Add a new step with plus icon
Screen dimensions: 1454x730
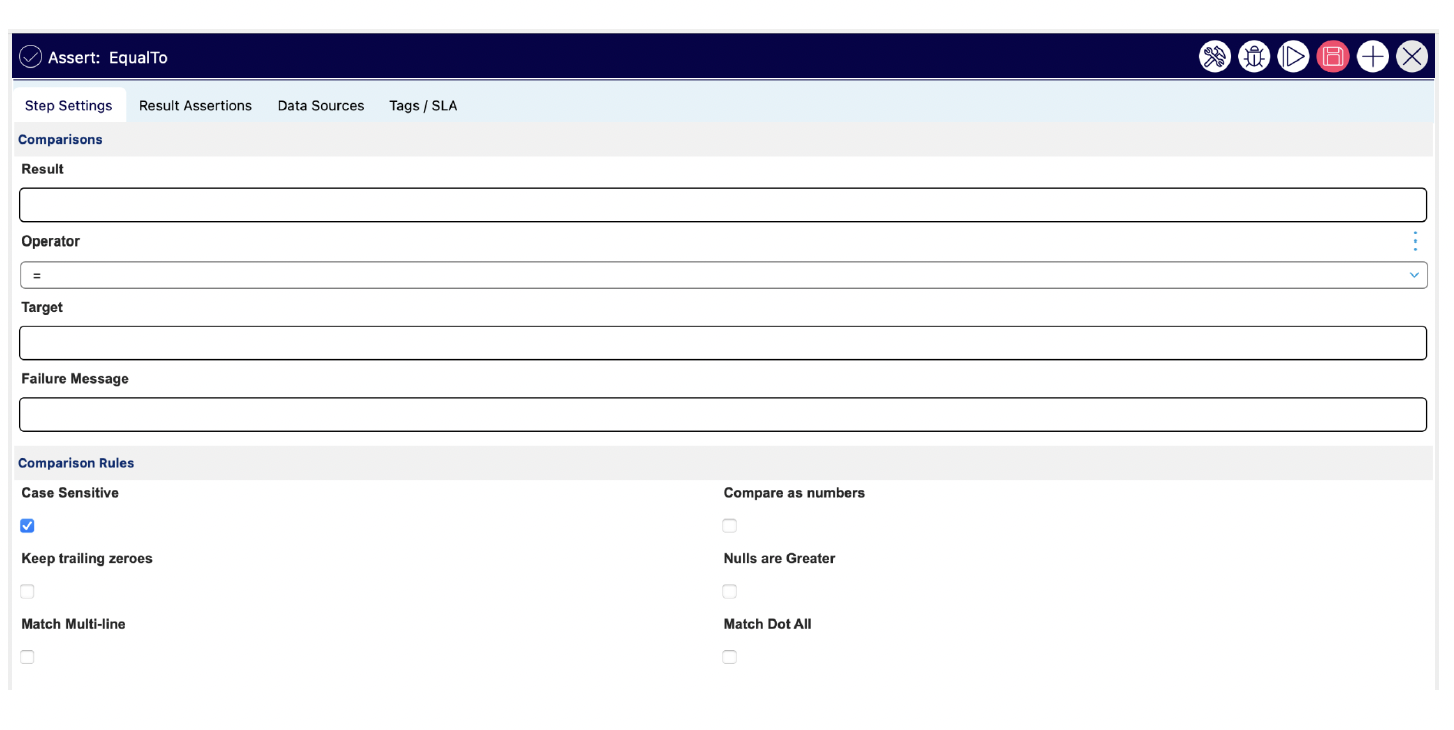click(x=1373, y=57)
